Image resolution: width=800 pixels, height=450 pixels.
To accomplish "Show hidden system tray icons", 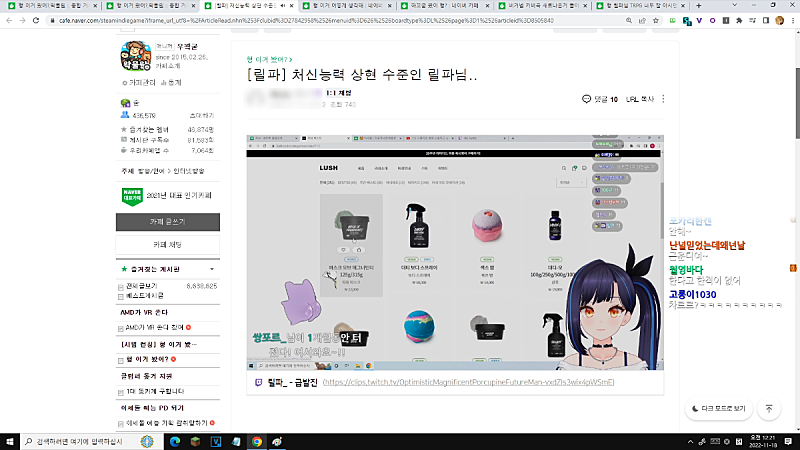I will [690, 442].
